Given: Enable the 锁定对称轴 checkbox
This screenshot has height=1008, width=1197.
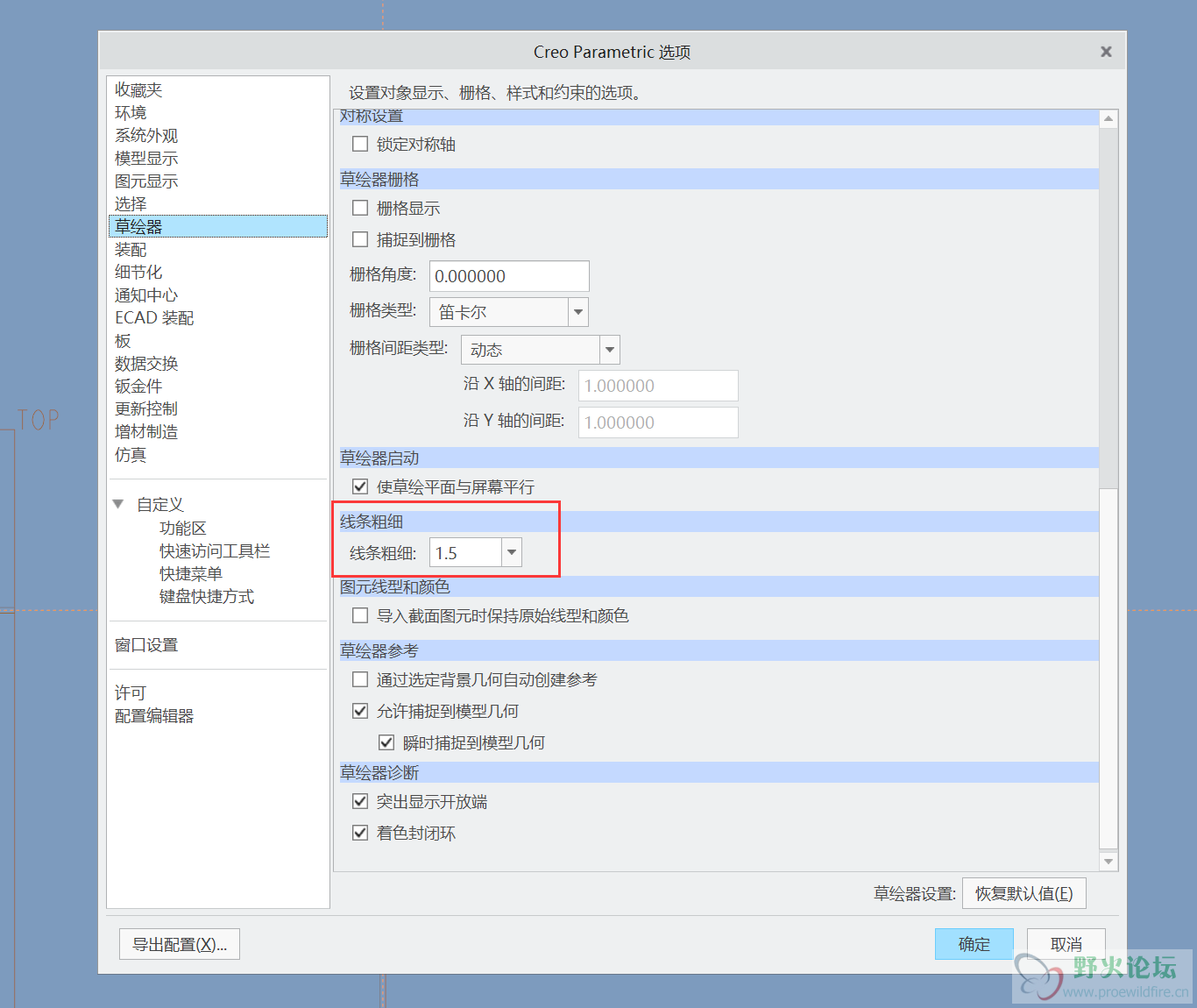Looking at the screenshot, I should 359,144.
